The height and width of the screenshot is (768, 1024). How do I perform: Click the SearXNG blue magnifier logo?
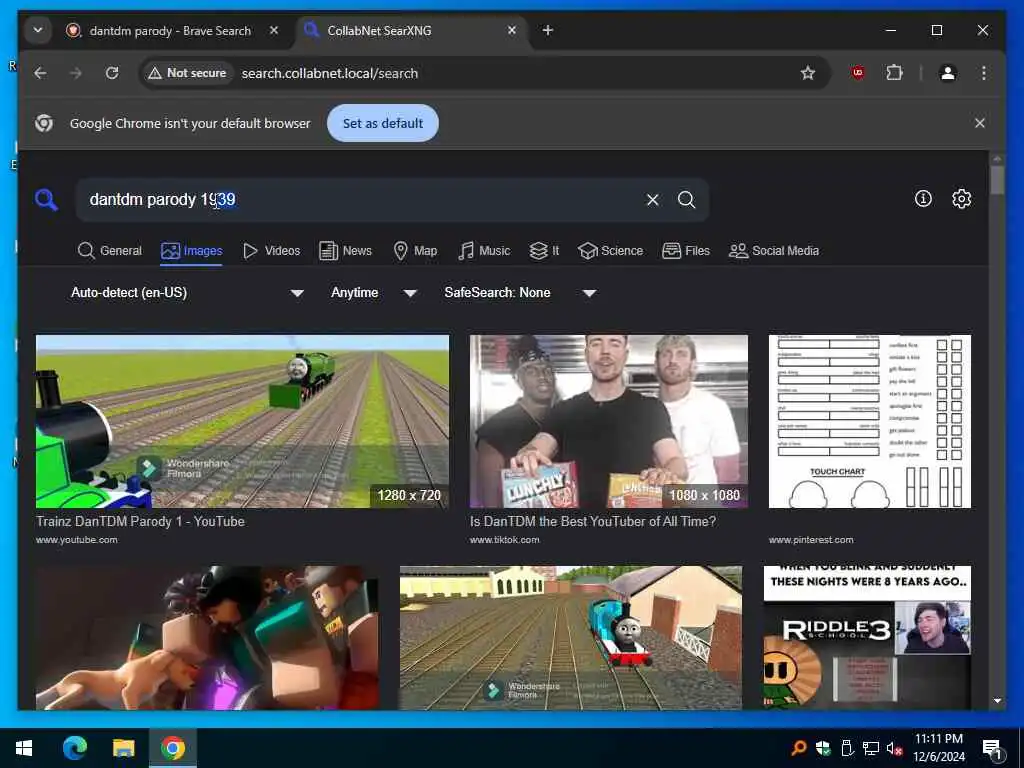tap(46, 199)
